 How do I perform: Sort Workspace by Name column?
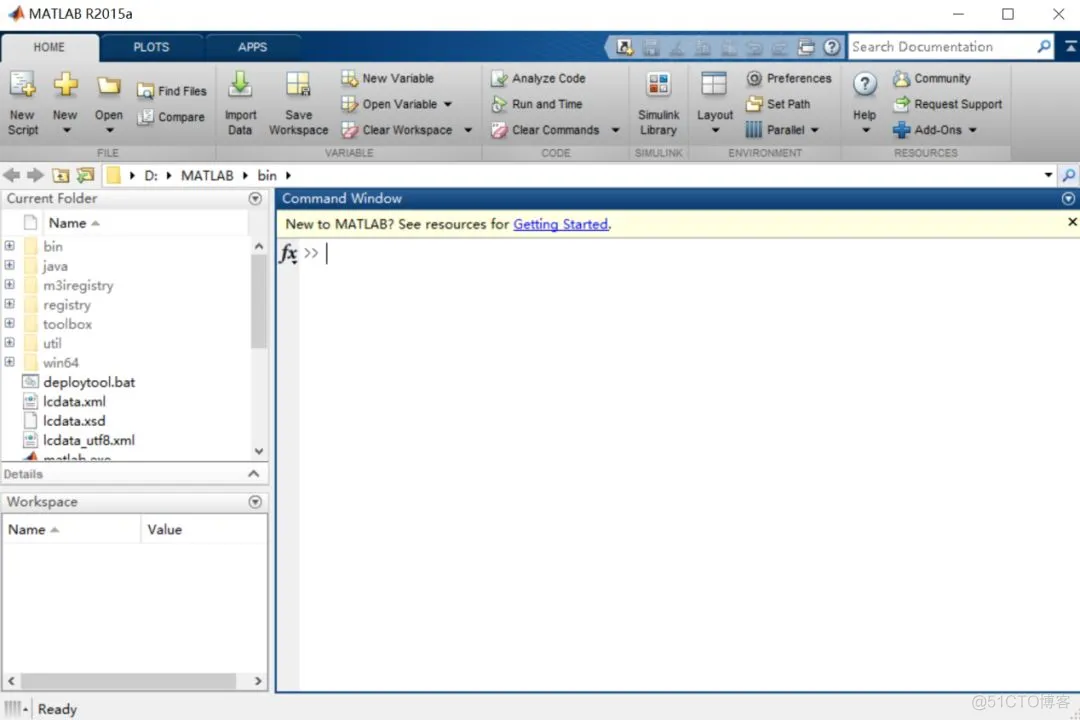[x=72, y=530]
